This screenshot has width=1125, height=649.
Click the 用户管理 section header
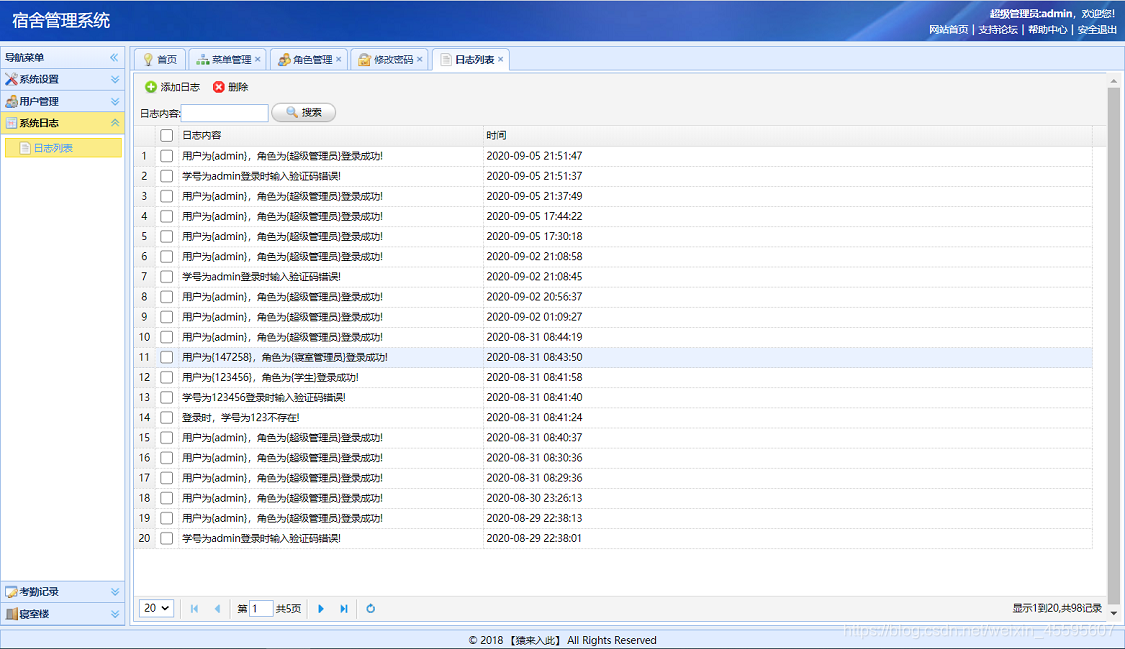[62, 101]
